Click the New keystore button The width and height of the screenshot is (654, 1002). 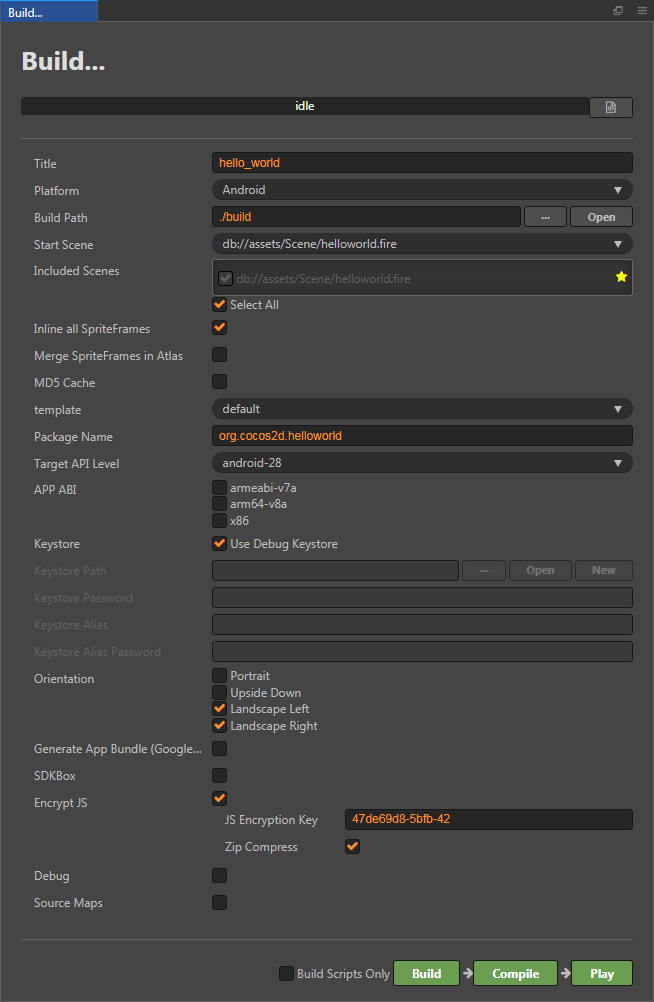click(603, 571)
